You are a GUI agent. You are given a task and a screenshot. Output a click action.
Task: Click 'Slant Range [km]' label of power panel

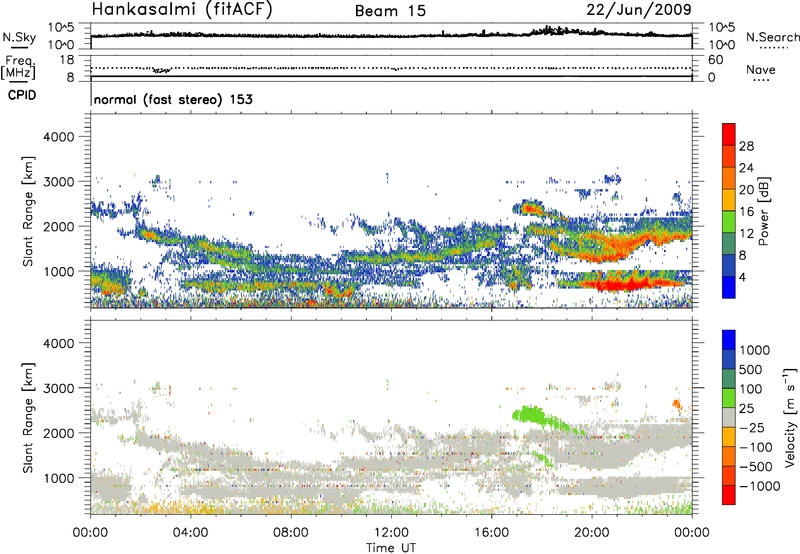[x=28, y=211]
